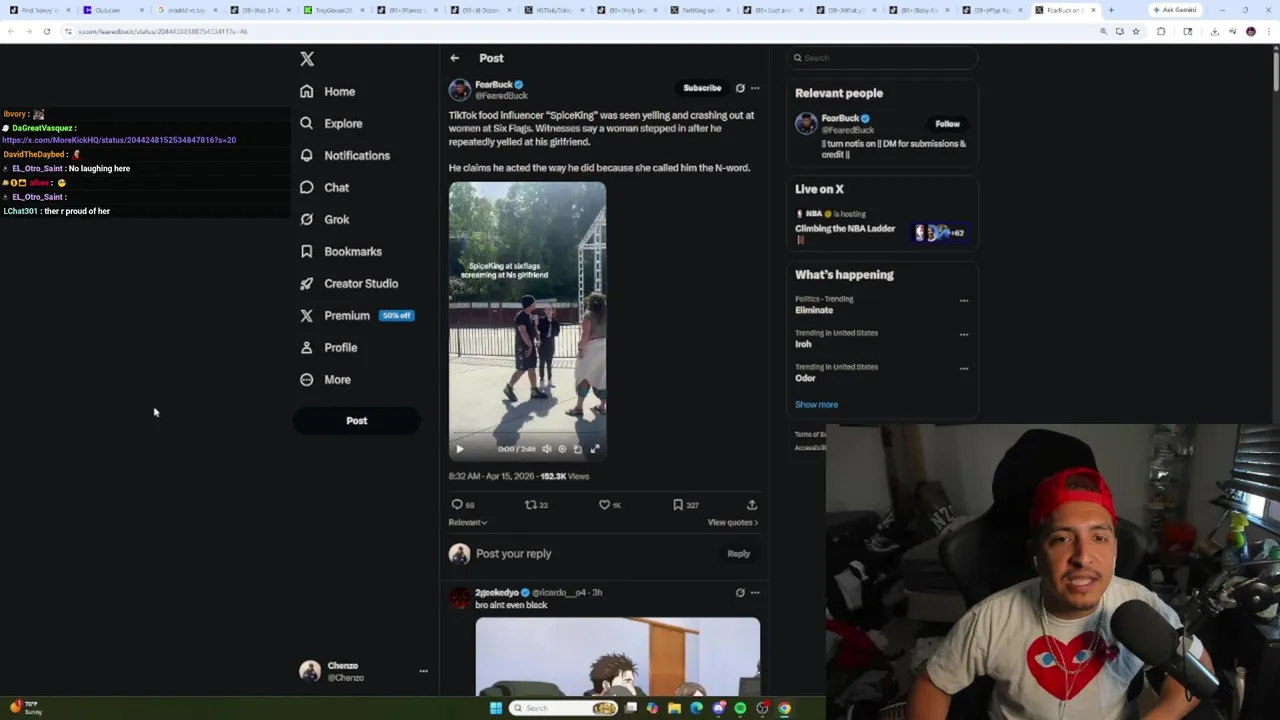Close the FearBuck browser tab
1280x720 pixels.
1093,10
